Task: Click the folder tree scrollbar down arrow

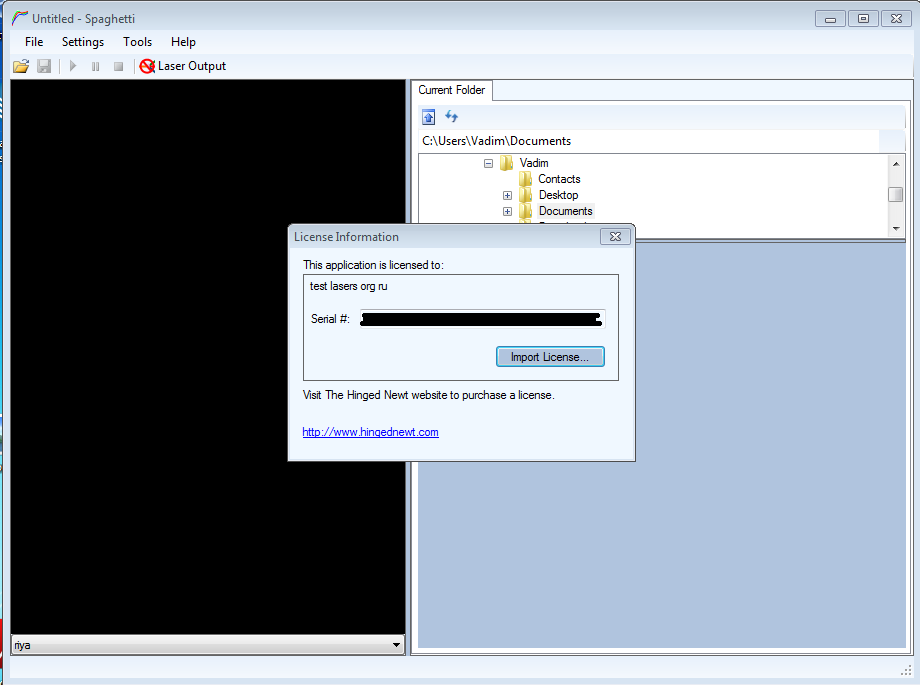Action: (895, 228)
